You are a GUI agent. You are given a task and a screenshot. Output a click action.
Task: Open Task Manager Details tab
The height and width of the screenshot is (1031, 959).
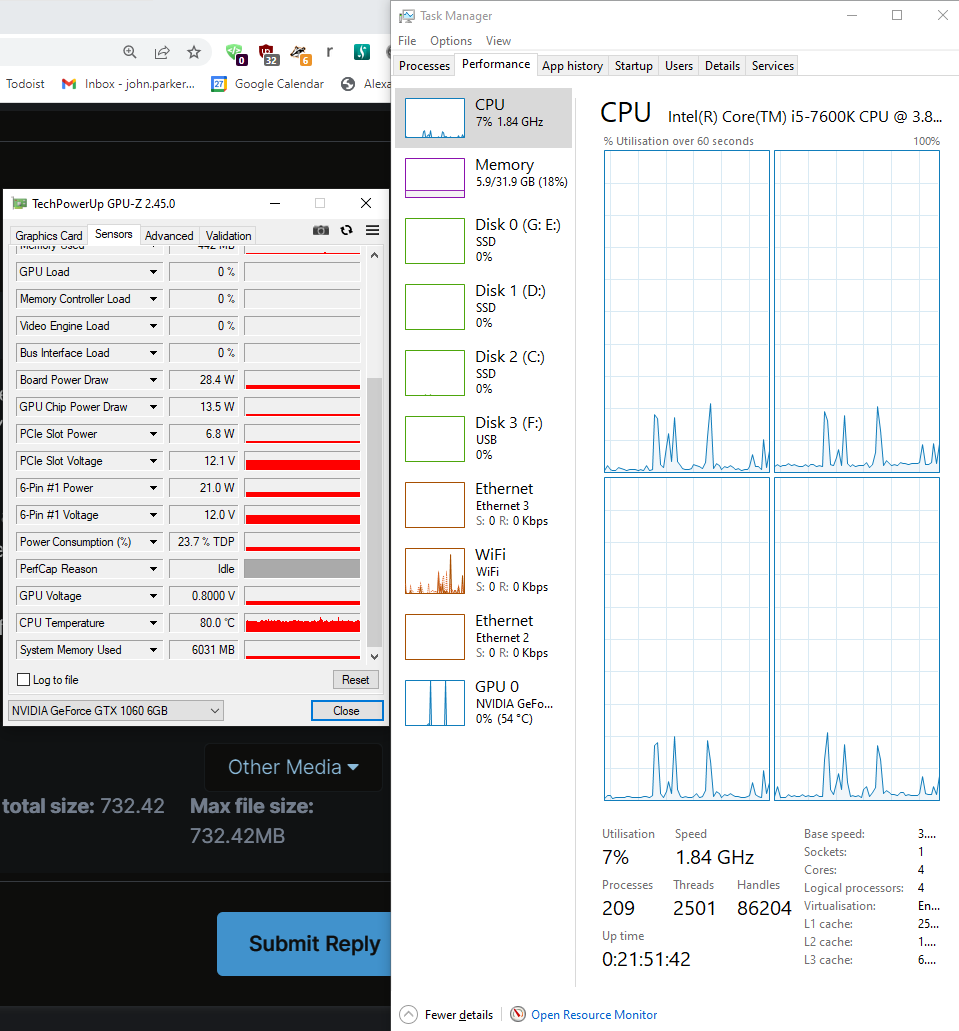[722, 66]
